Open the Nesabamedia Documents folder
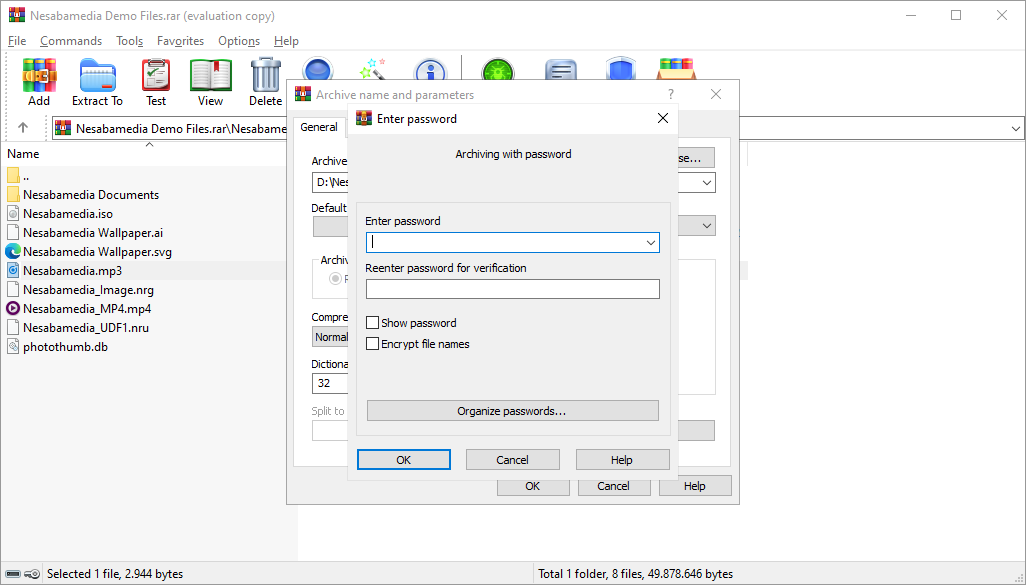 point(90,194)
